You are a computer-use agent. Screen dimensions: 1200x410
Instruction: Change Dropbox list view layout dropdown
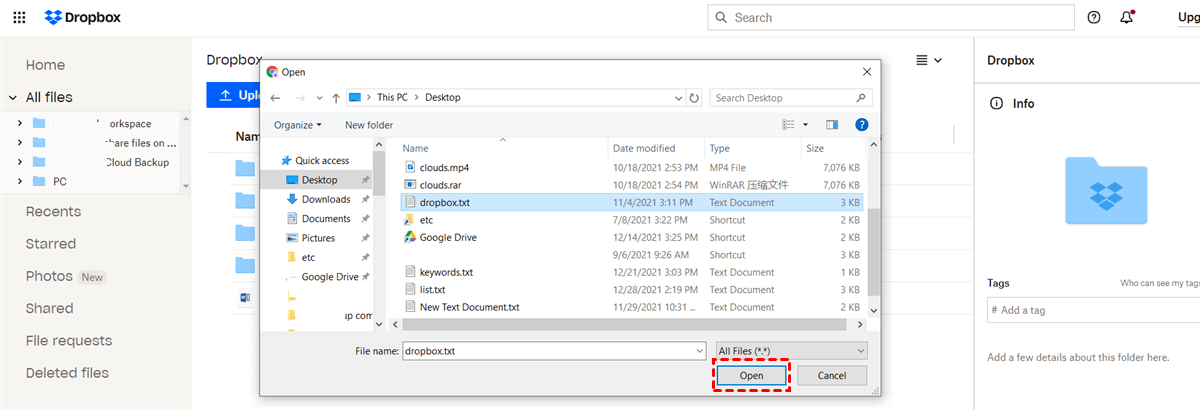[x=929, y=61]
